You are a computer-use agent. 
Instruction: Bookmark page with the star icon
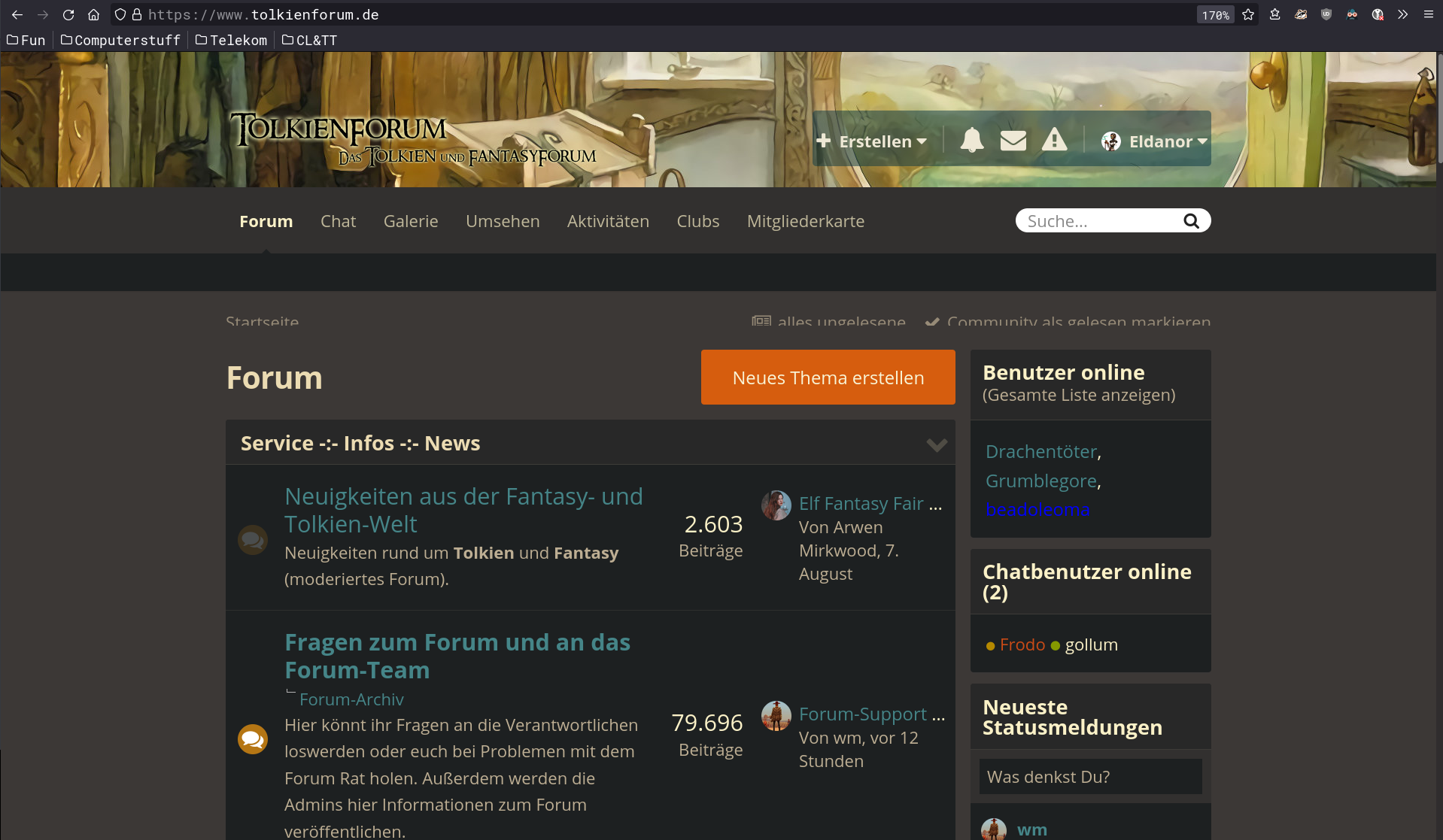(1248, 14)
